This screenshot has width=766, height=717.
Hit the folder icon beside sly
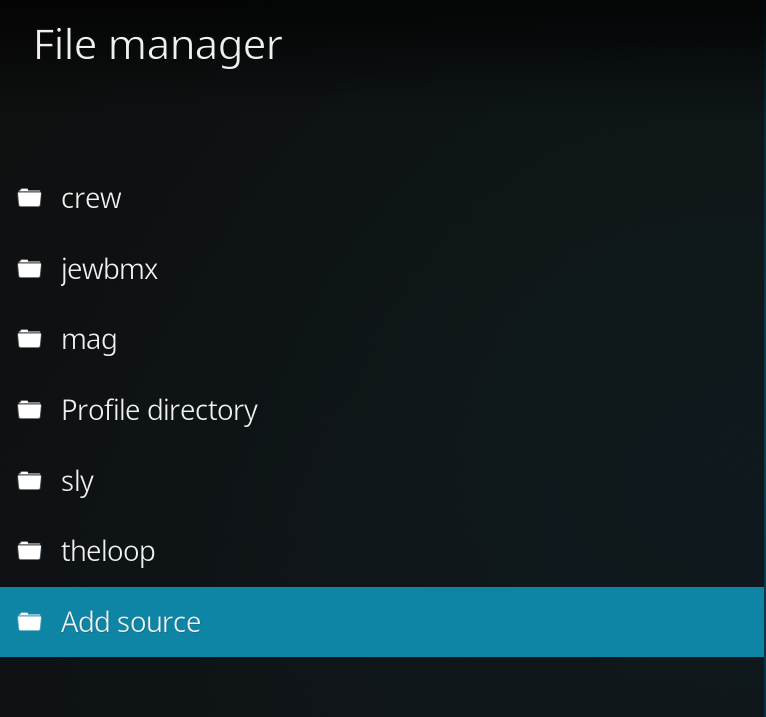pos(30,481)
